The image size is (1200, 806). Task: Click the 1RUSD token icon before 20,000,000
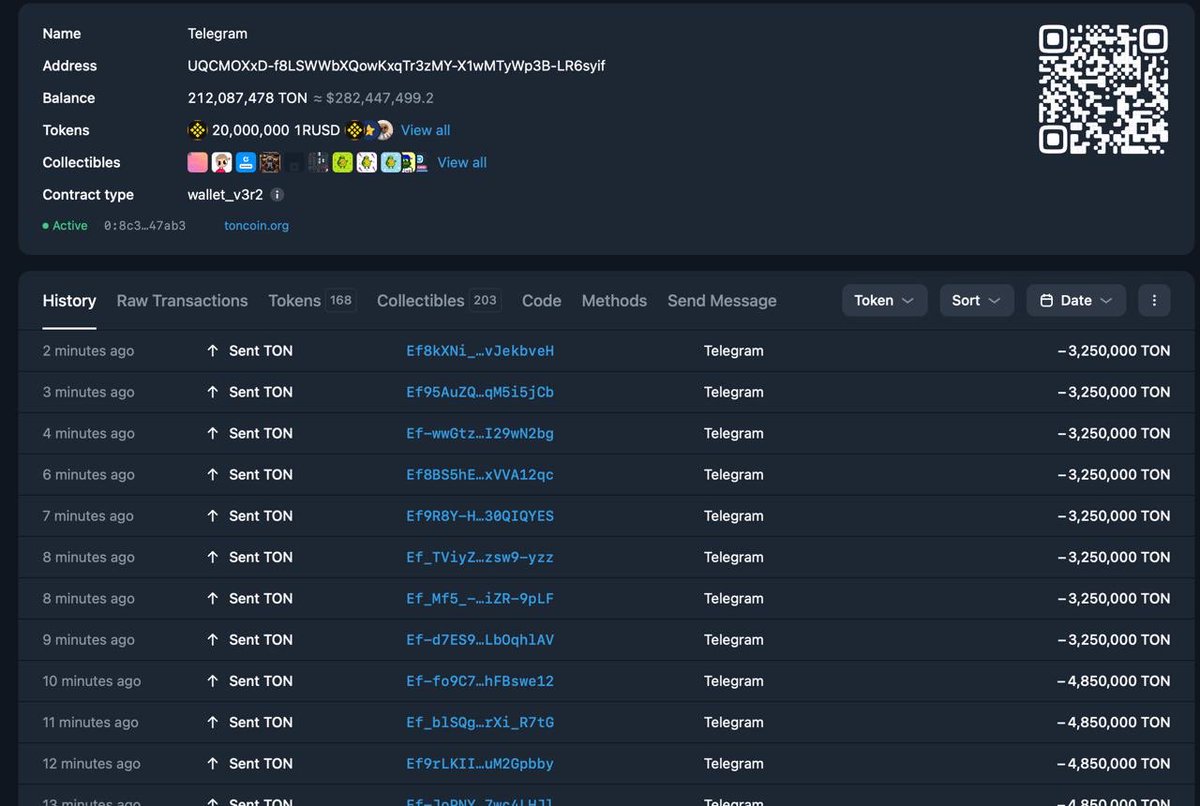pos(197,130)
